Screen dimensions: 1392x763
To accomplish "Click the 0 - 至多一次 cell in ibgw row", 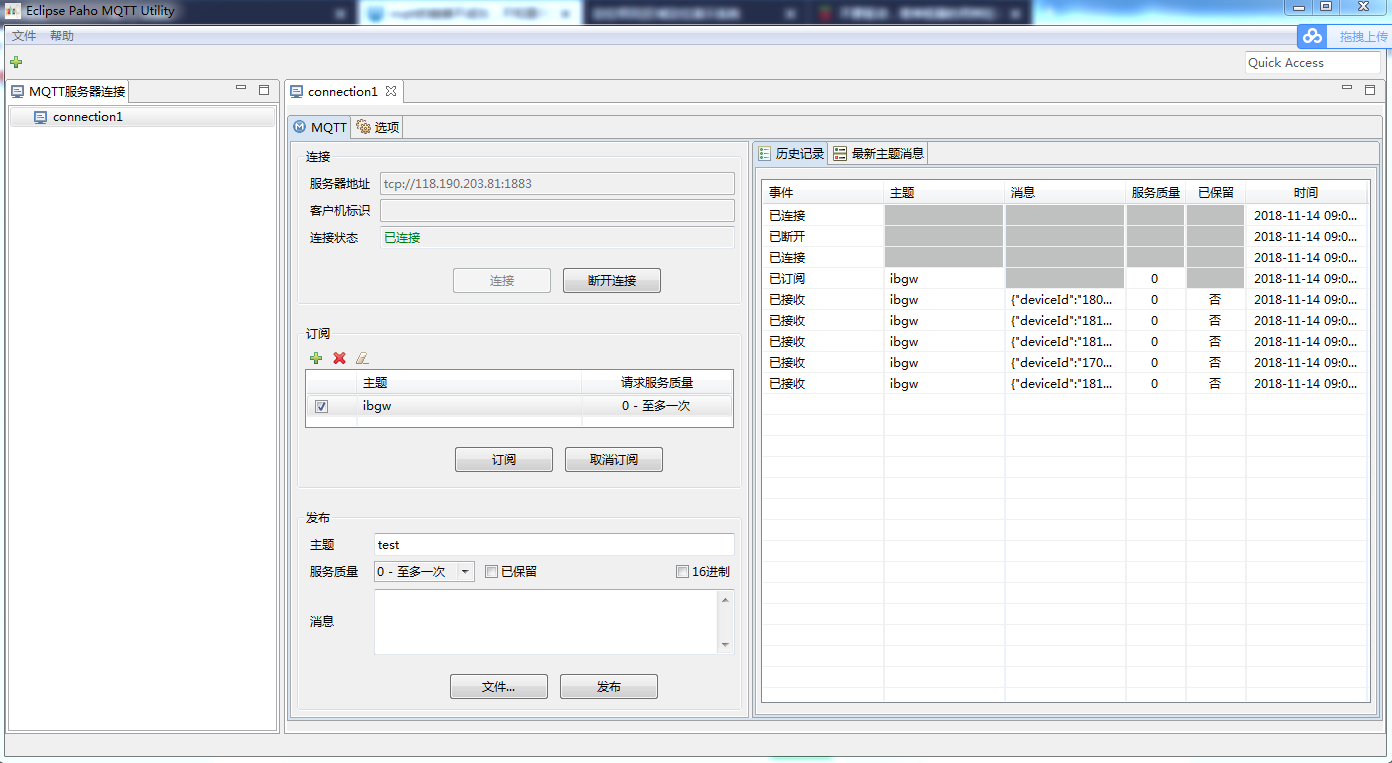I will (x=657, y=406).
